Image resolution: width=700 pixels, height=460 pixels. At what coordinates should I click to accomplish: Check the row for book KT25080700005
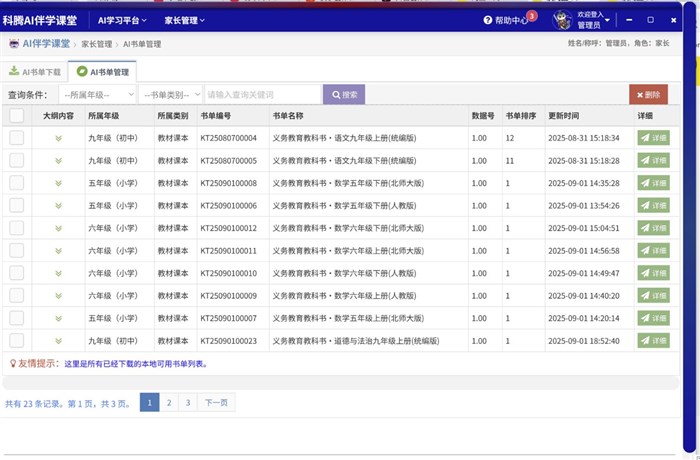tap(17, 160)
